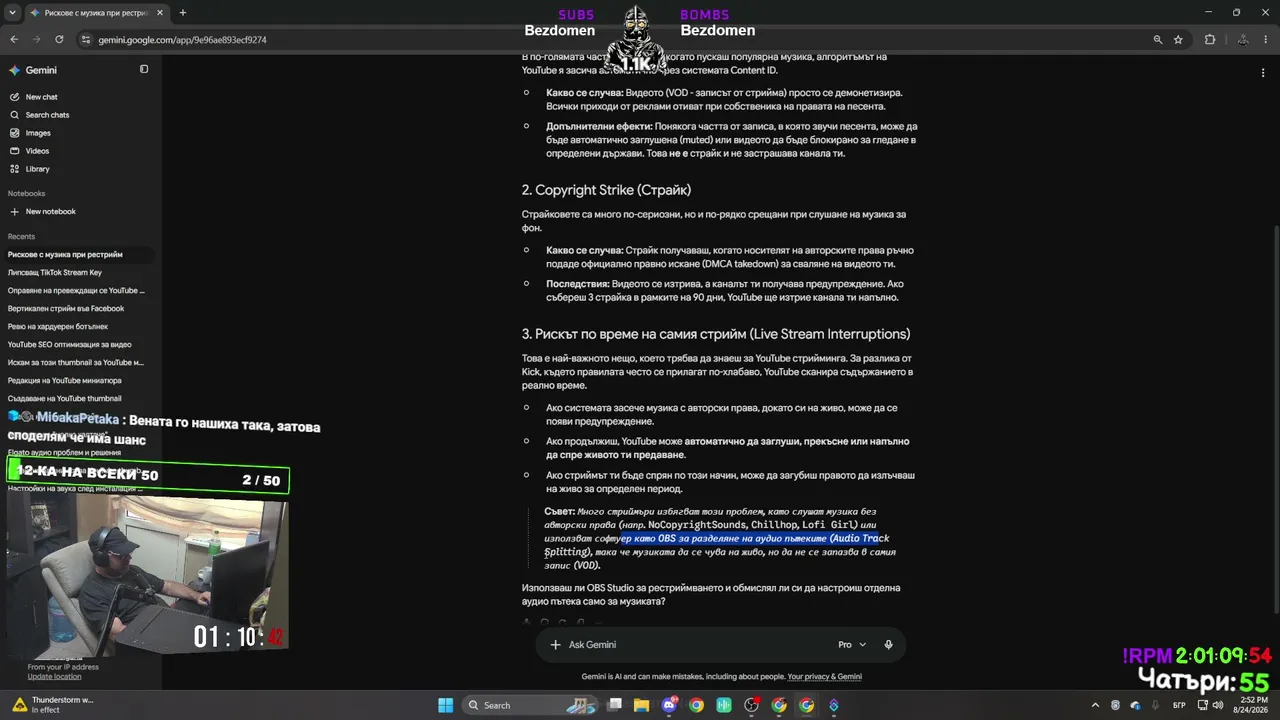Open the clock and date panel
The height and width of the screenshot is (720, 1280).
coord(1250,705)
